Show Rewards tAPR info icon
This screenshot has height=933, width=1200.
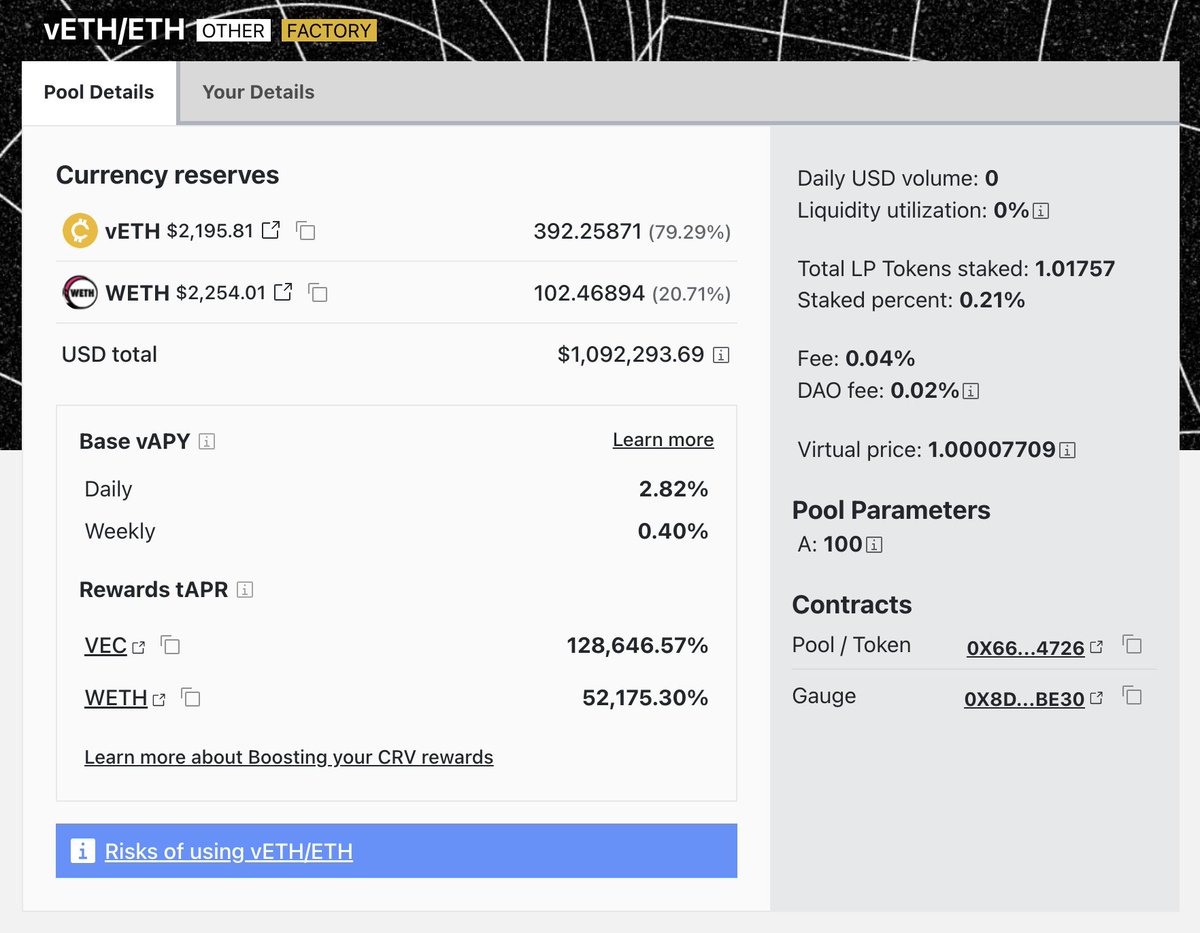pos(245,590)
